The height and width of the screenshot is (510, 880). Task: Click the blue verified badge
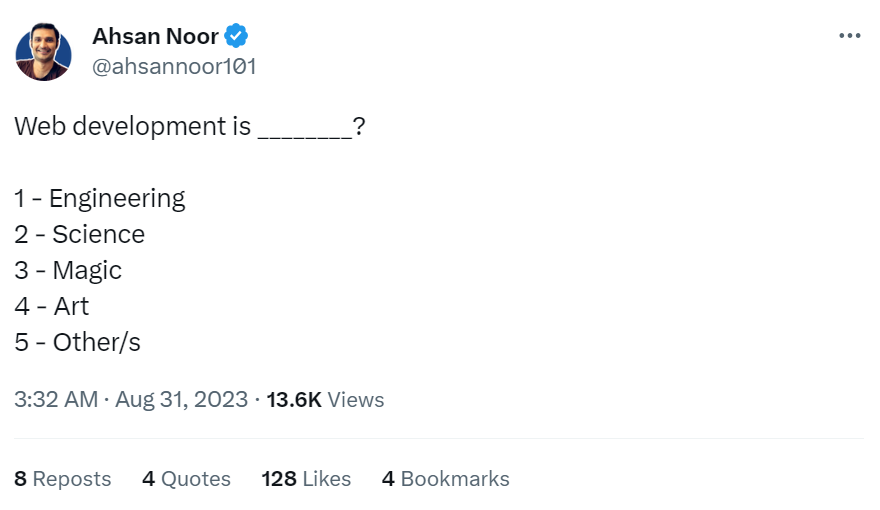(x=236, y=36)
